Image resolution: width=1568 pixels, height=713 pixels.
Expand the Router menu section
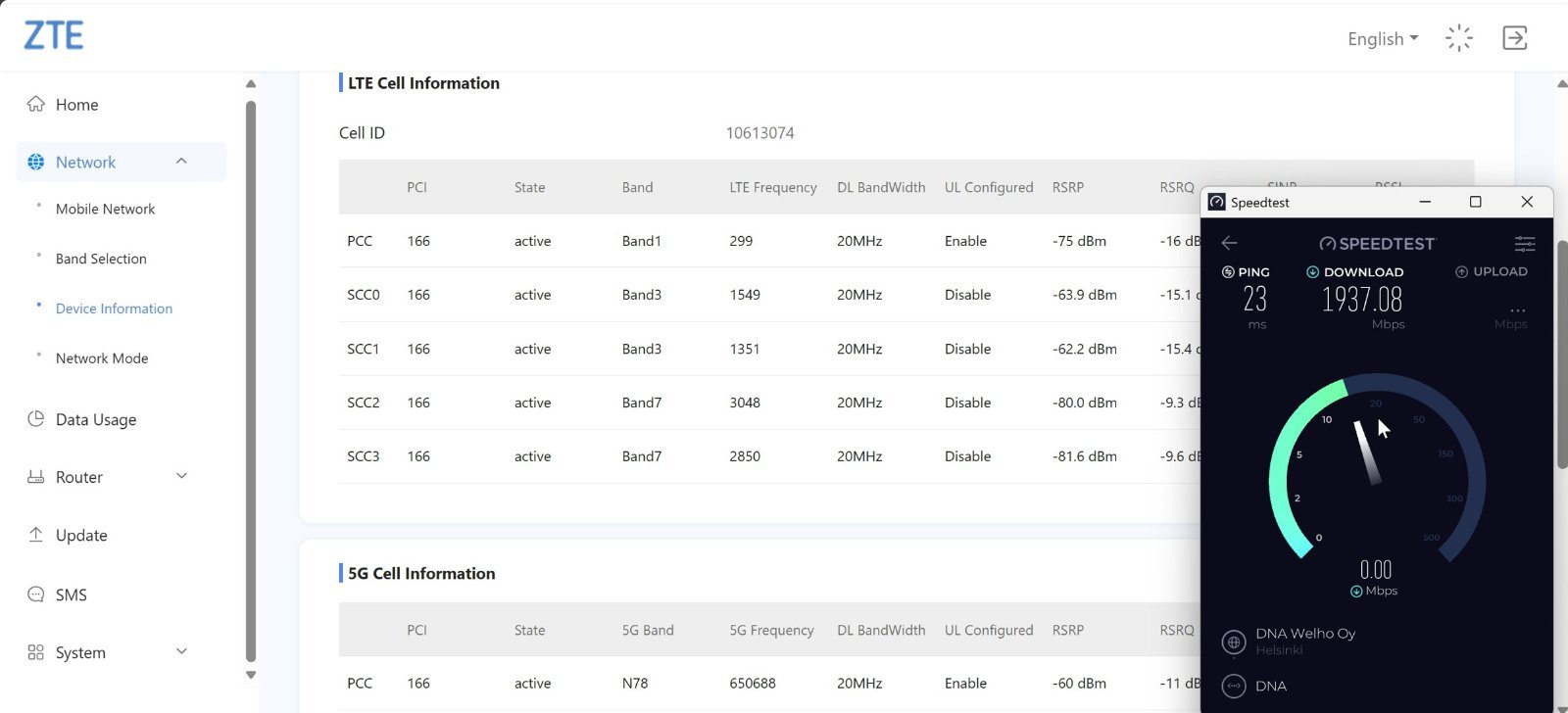coord(181,477)
